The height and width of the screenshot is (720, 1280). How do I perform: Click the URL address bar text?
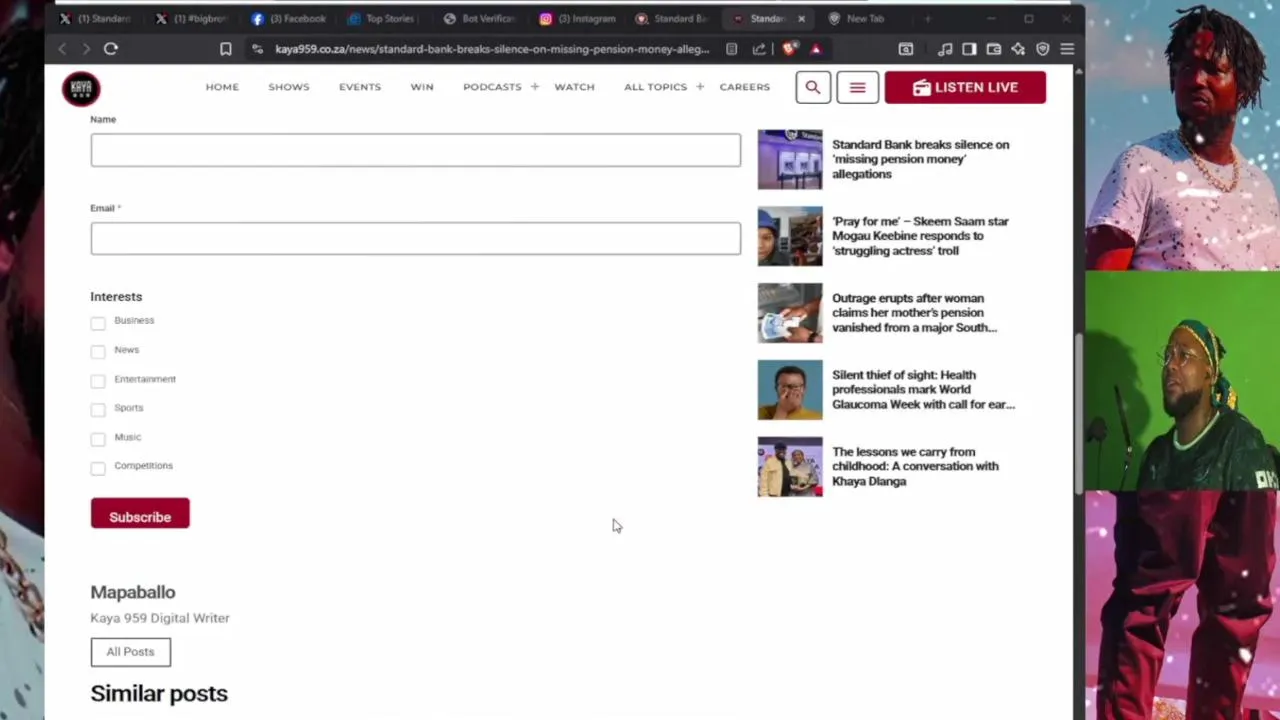492,49
